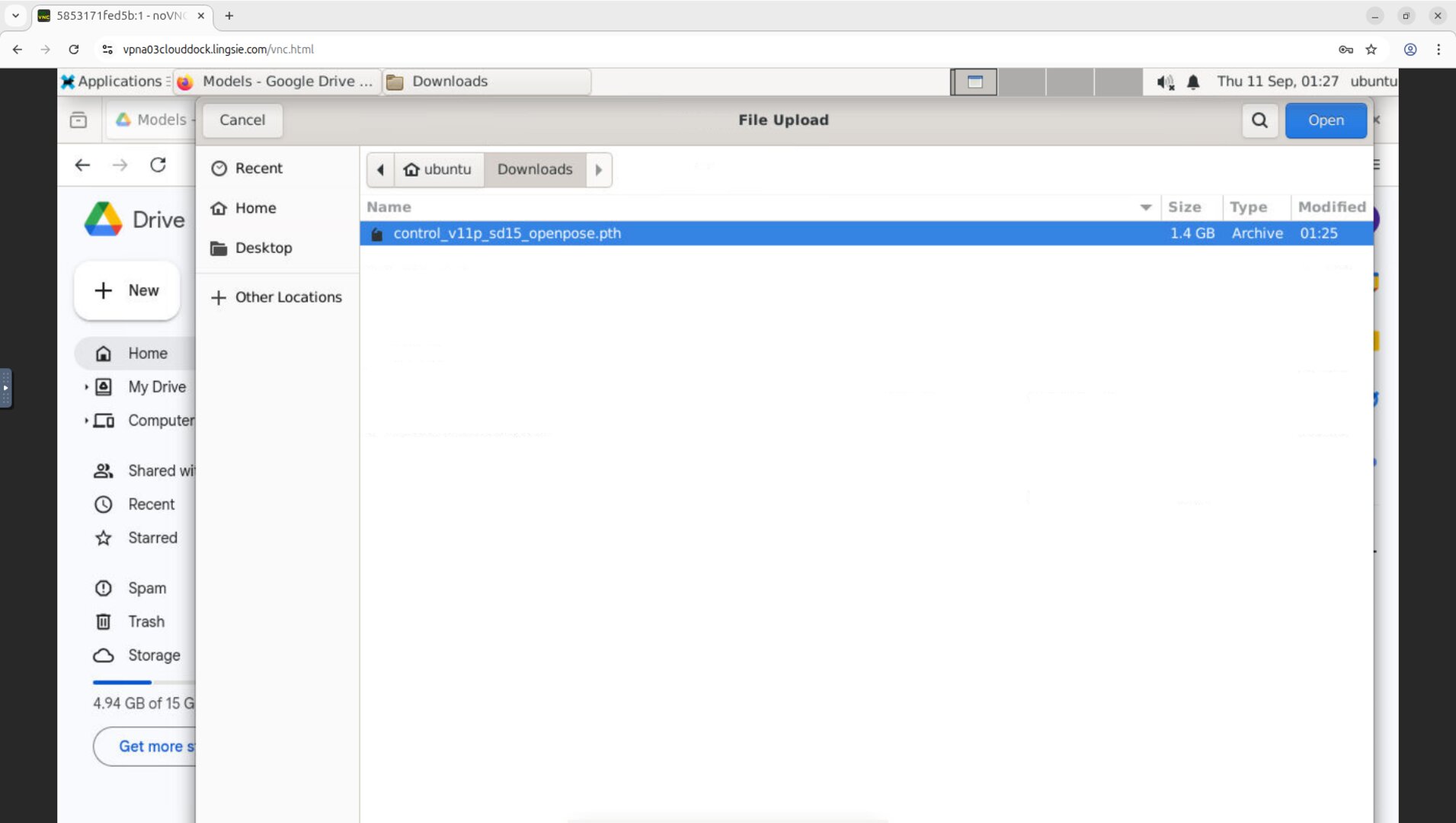
Task: Open Spam in the Drive sidebar
Action: click(x=146, y=588)
